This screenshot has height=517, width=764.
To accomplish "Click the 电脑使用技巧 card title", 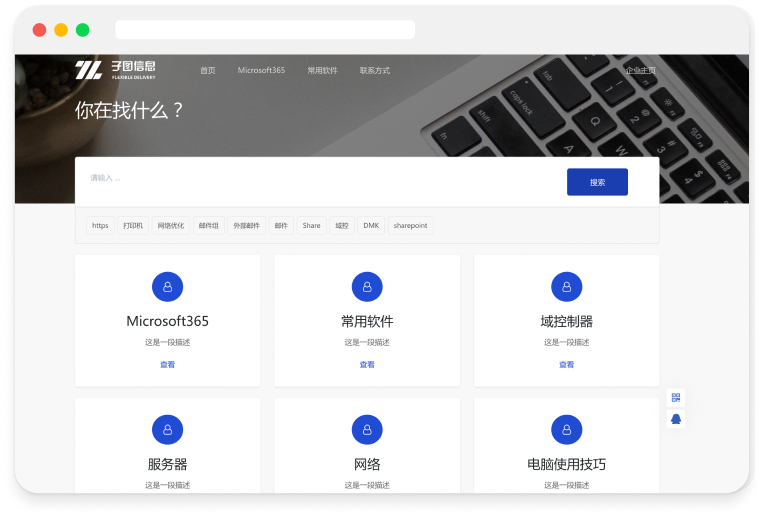I will tap(566, 464).
